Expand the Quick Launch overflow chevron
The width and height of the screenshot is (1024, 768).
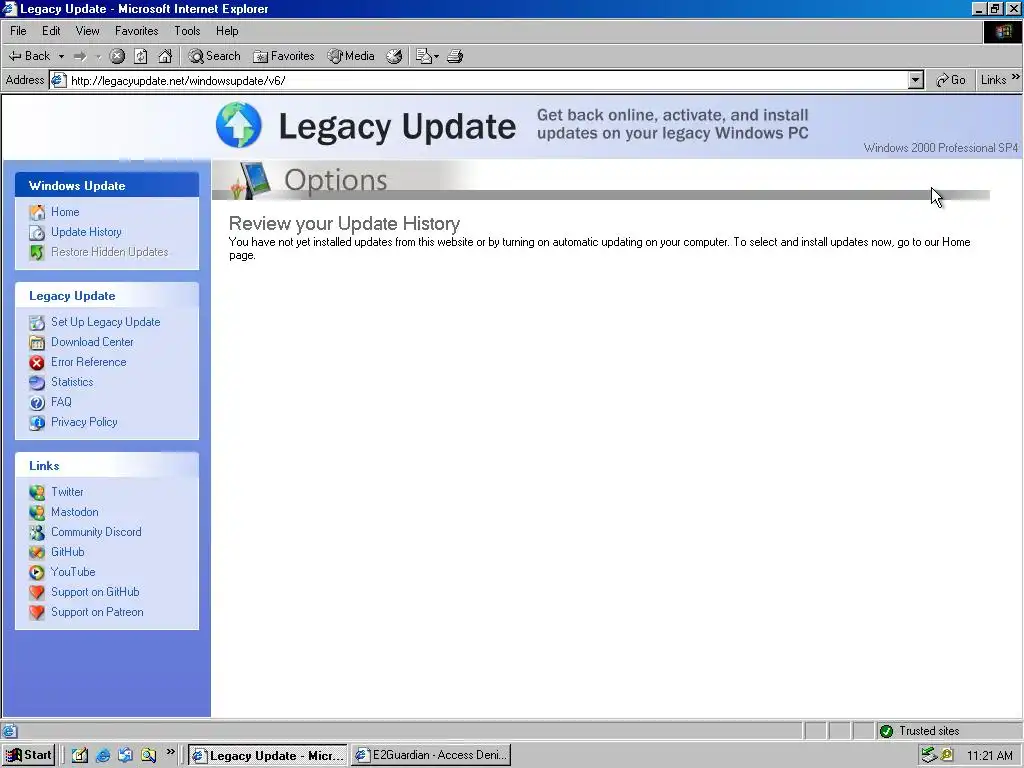coord(170,752)
